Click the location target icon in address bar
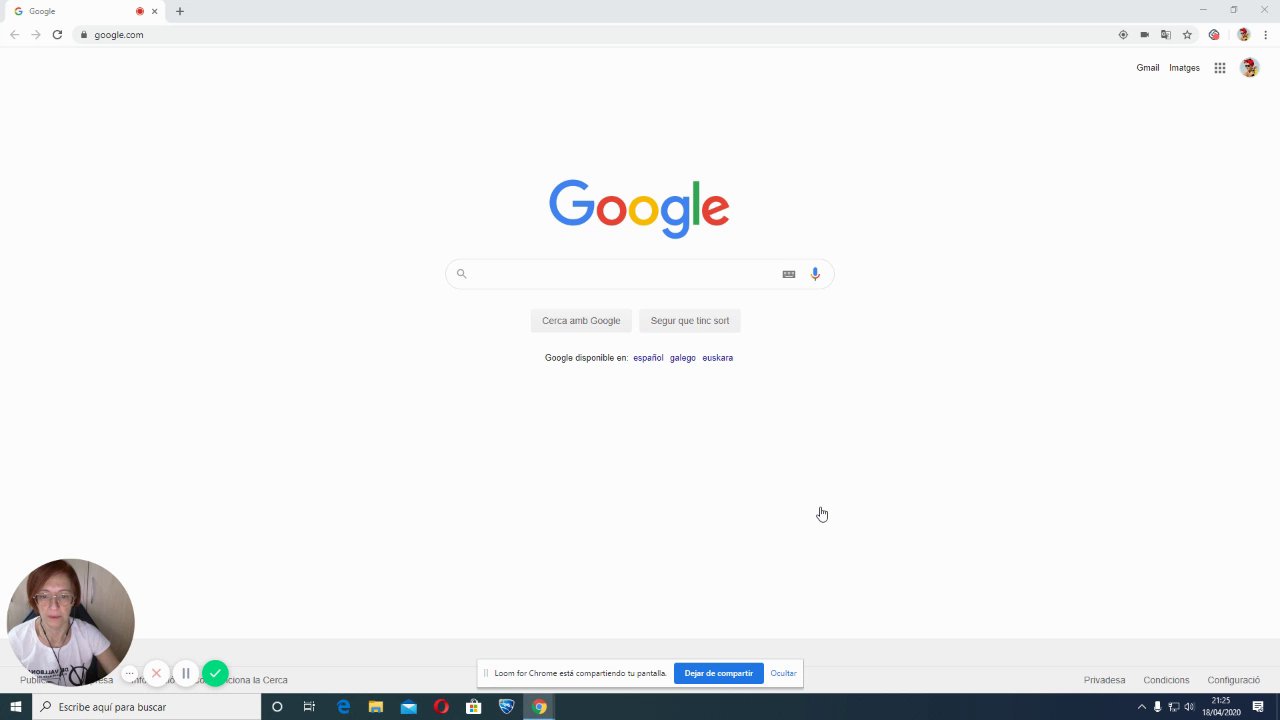The image size is (1280, 720). pos(1123,35)
